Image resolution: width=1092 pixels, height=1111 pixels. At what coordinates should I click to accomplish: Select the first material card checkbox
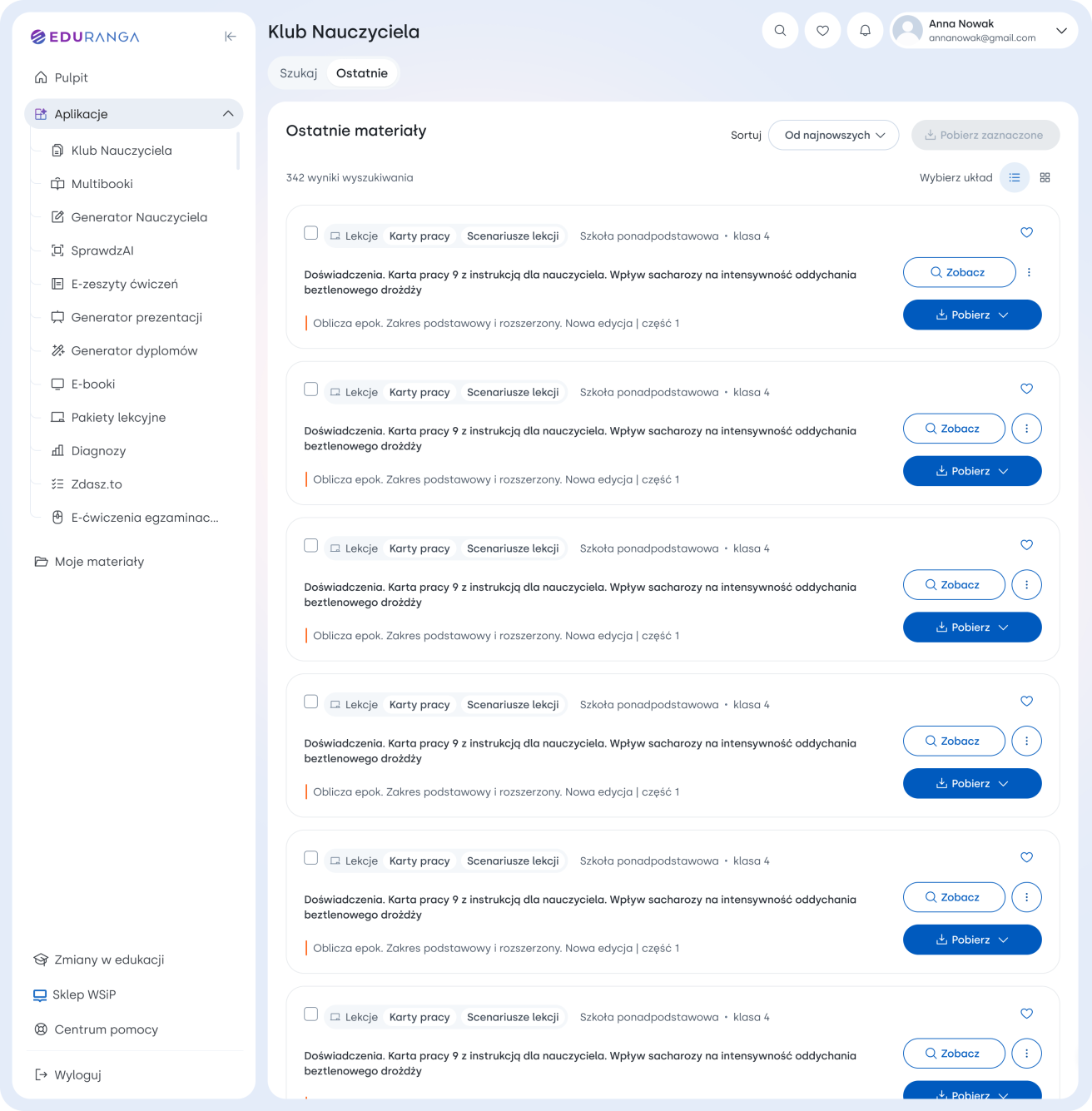pos(311,233)
